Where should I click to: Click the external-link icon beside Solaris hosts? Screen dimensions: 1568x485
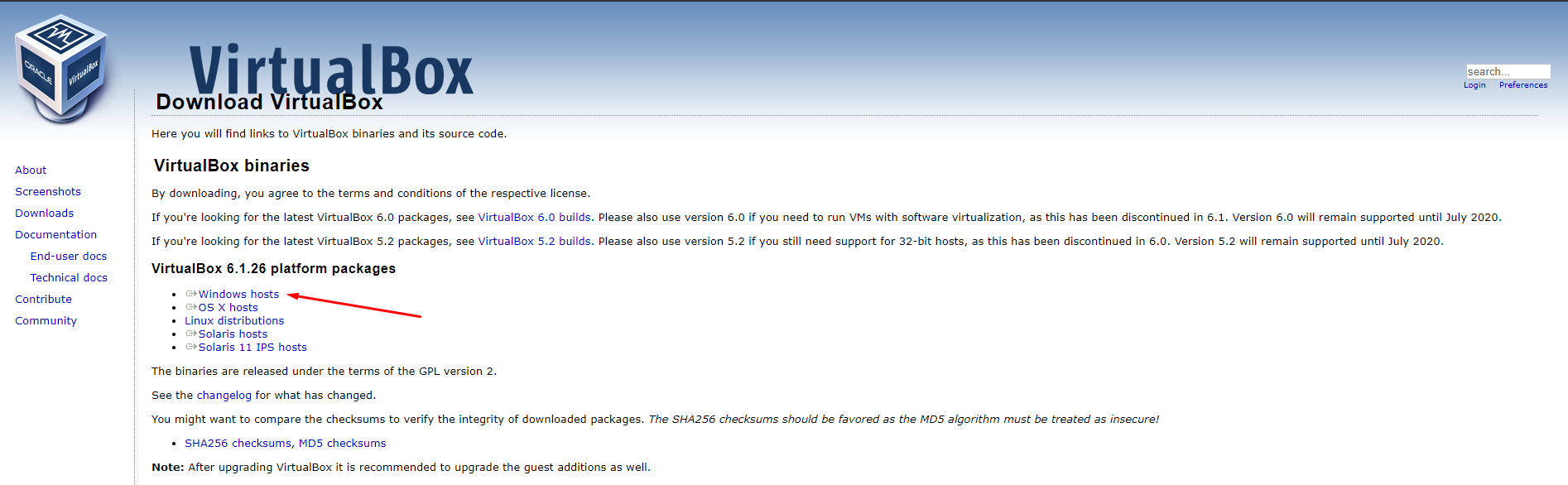(191, 334)
